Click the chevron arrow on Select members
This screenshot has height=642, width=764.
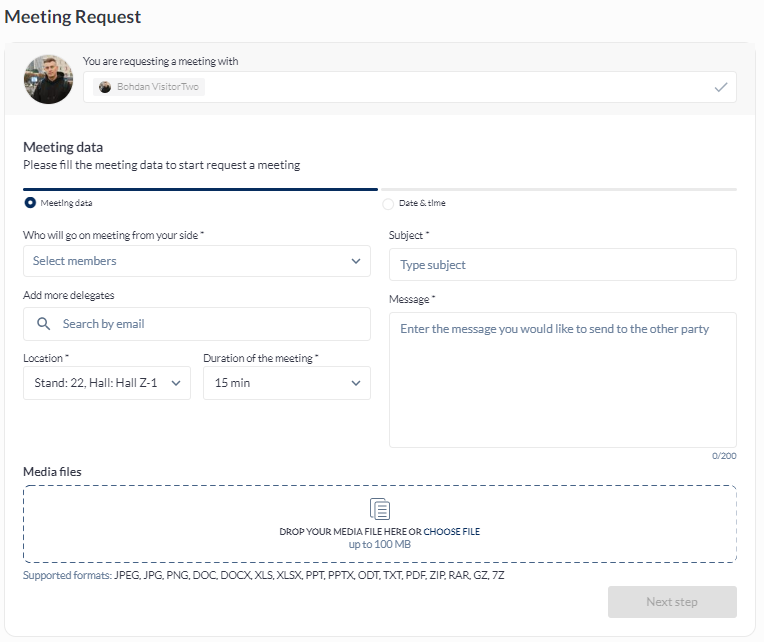356,261
